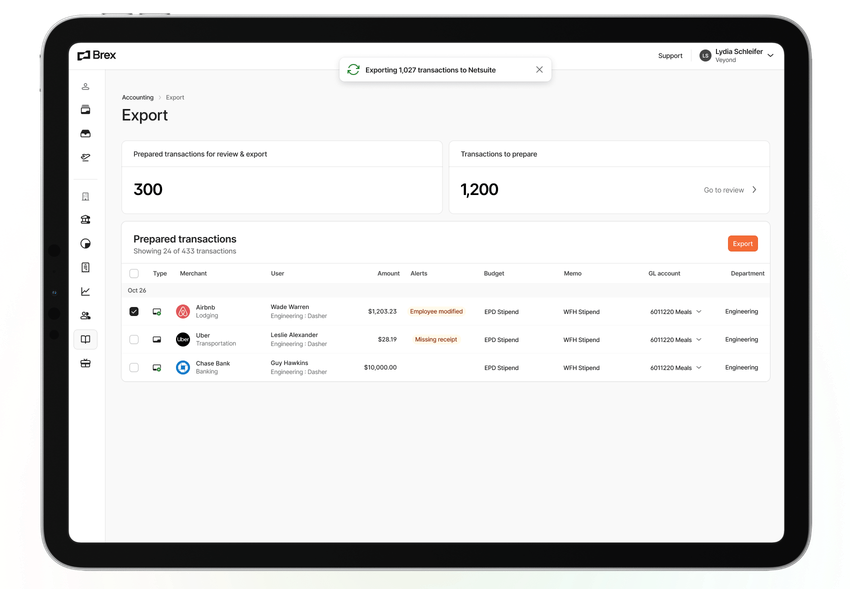Click the Employee modified alert badge
This screenshot has height=589, width=850.
tap(436, 312)
